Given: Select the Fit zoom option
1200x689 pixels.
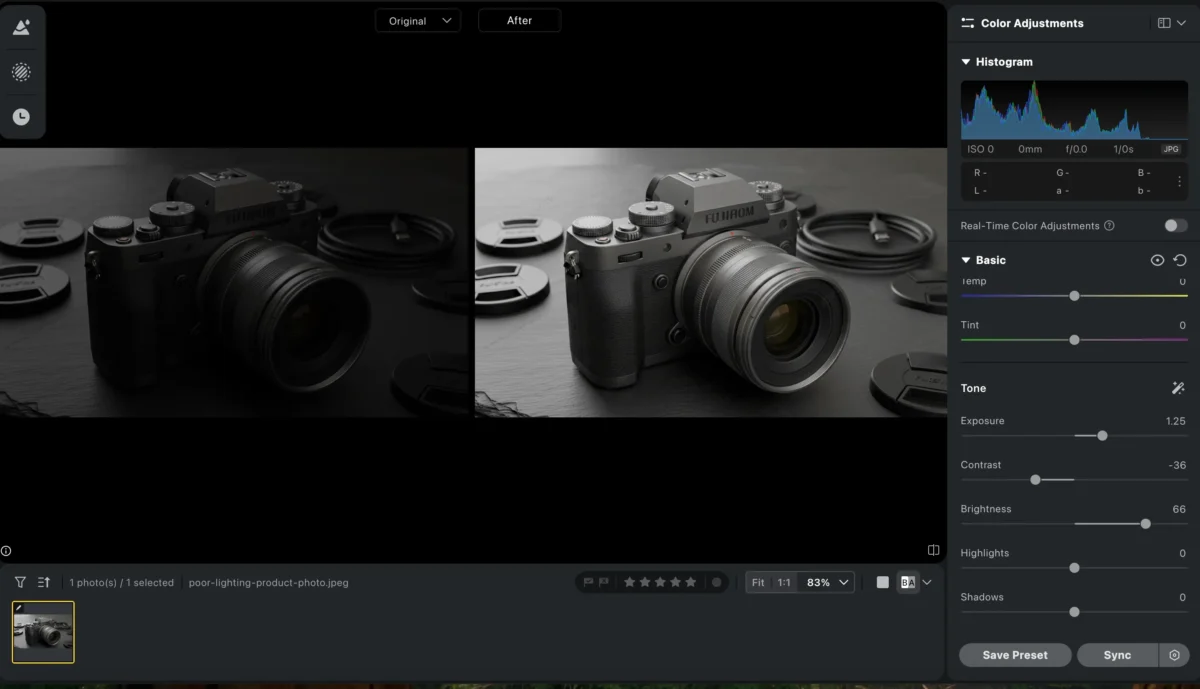Looking at the screenshot, I should point(758,582).
